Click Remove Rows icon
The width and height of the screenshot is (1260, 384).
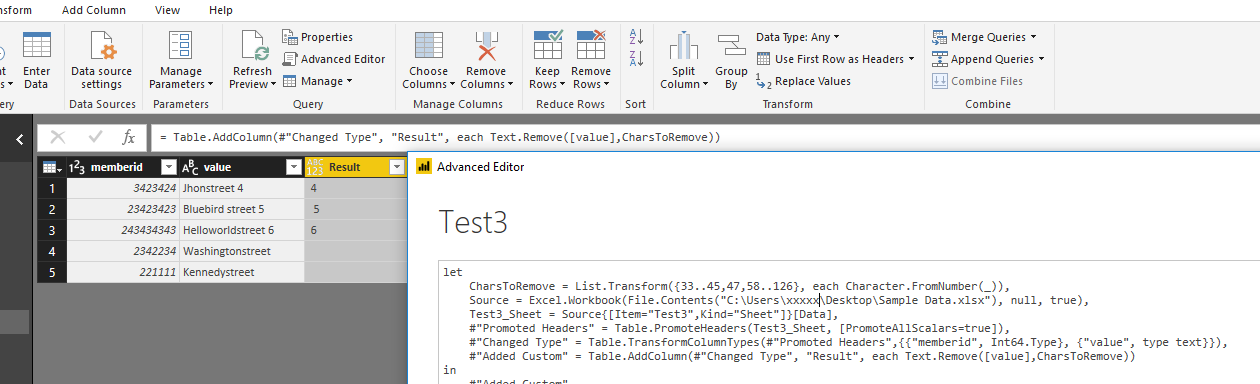coord(591,46)
